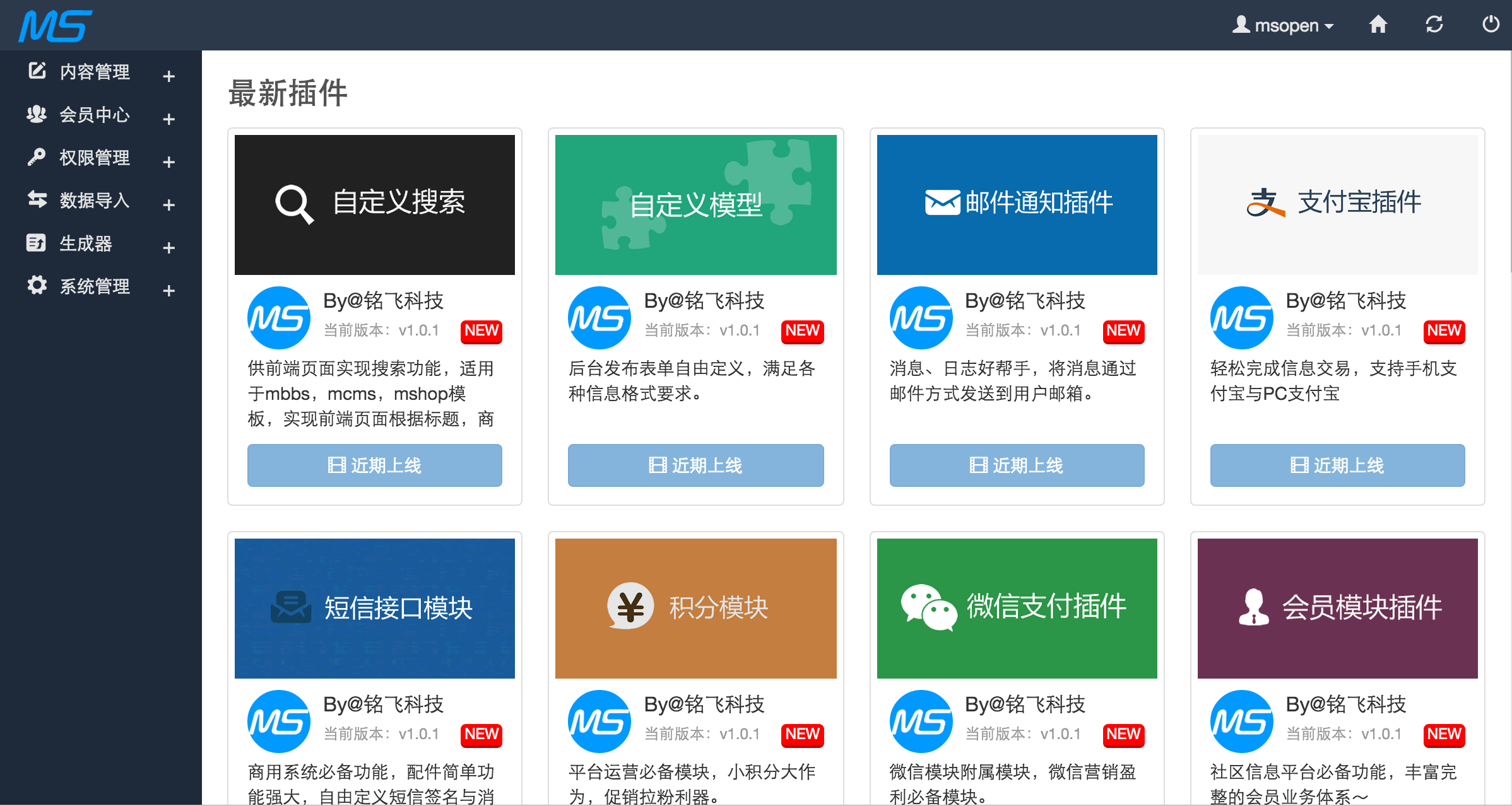Click the 微信支付插件 green banner
This screenshot has width=1512, height=806.
[1017, 608]
